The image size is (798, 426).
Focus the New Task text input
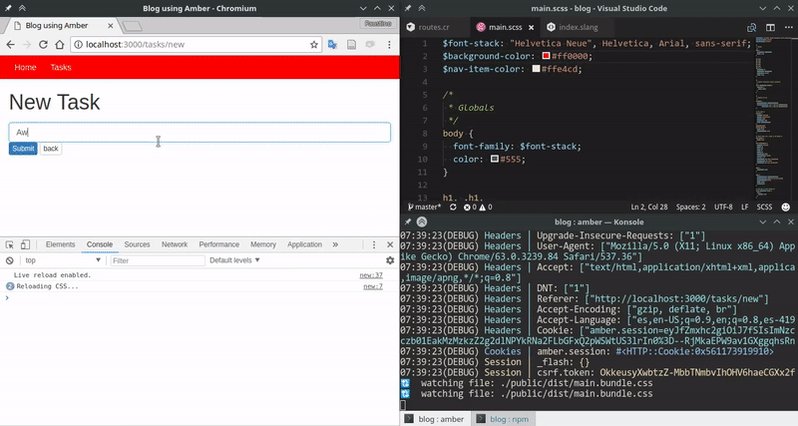click(200, 132)
